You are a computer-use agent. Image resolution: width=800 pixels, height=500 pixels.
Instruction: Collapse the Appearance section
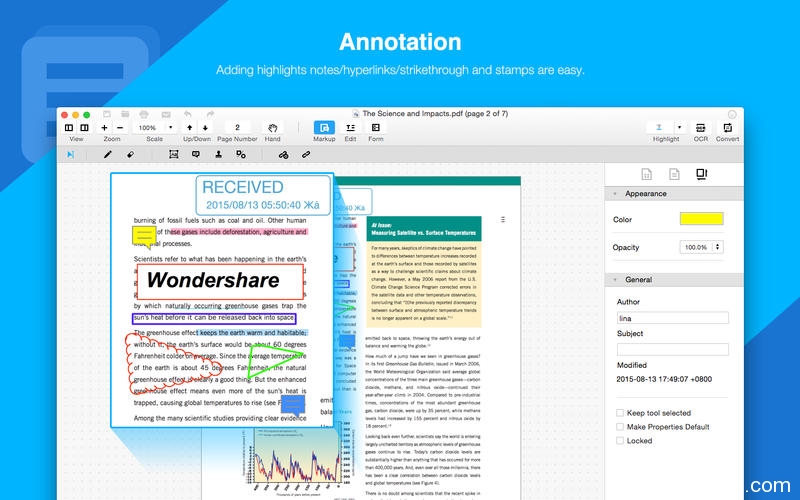tap(615, 194)
